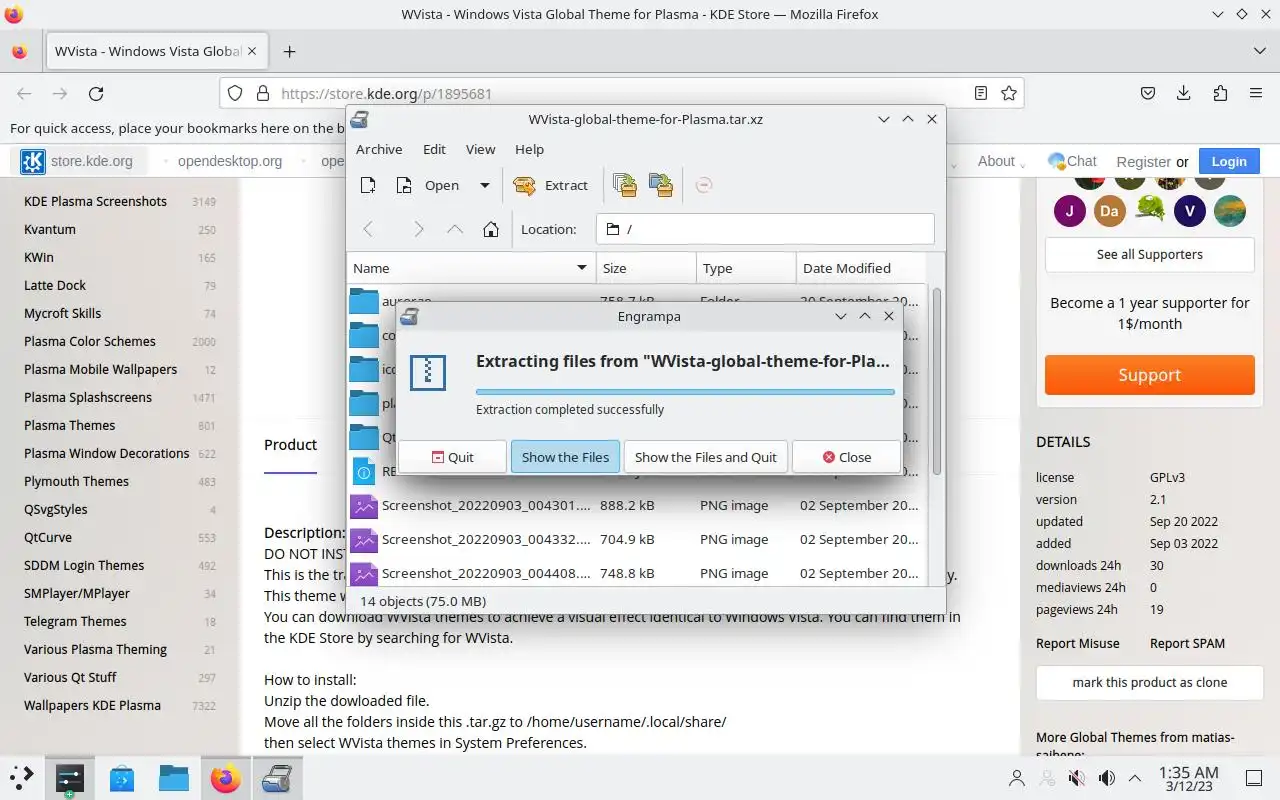Open the View menu in Engrampa

(480, 149)
